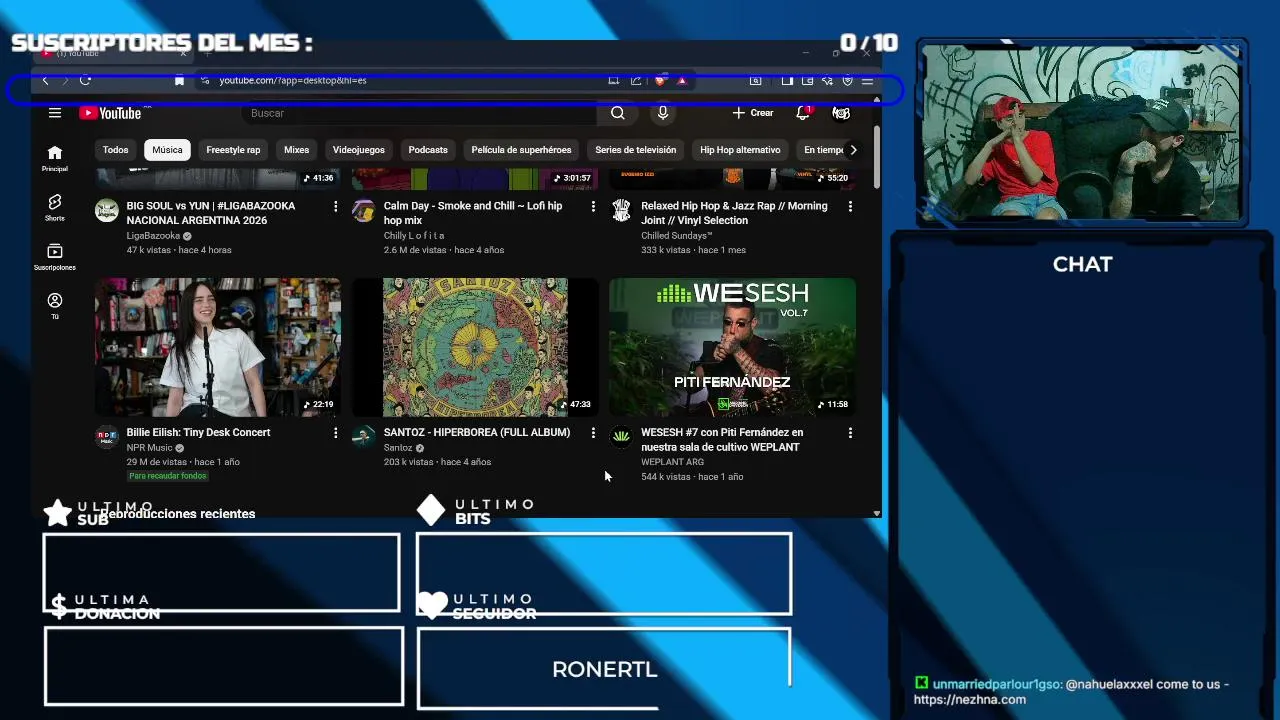The image size is (1280, 720).
Task: Click the share icon in the address bar
Action: (x=636, y=80)
